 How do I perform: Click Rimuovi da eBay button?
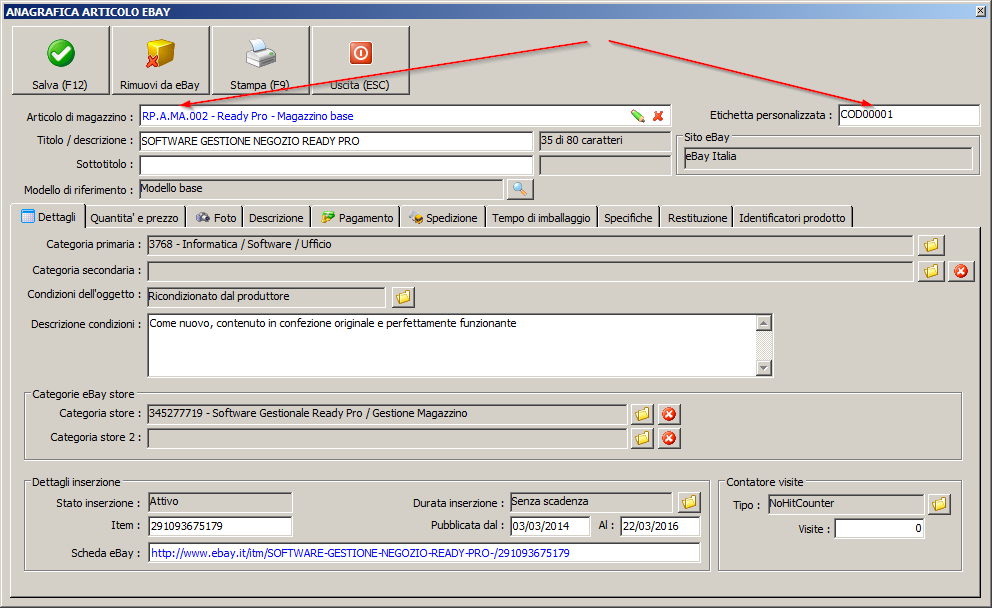coord(160,61)
